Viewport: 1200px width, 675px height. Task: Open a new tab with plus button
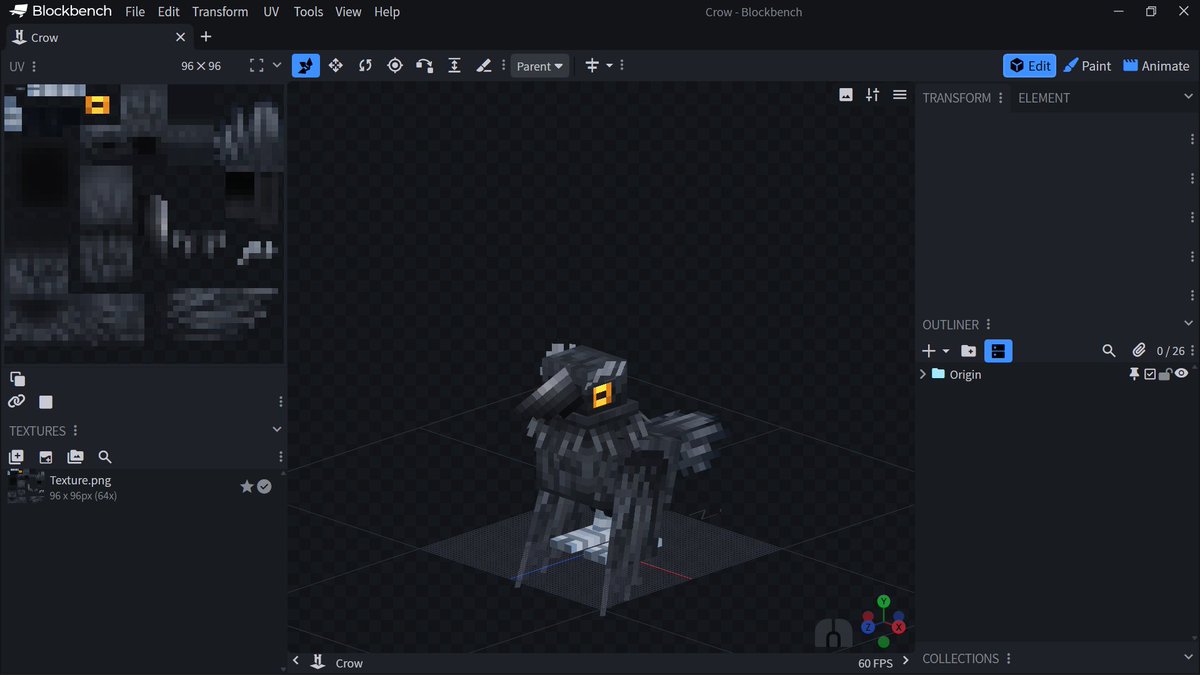click(x=206, y=37)
